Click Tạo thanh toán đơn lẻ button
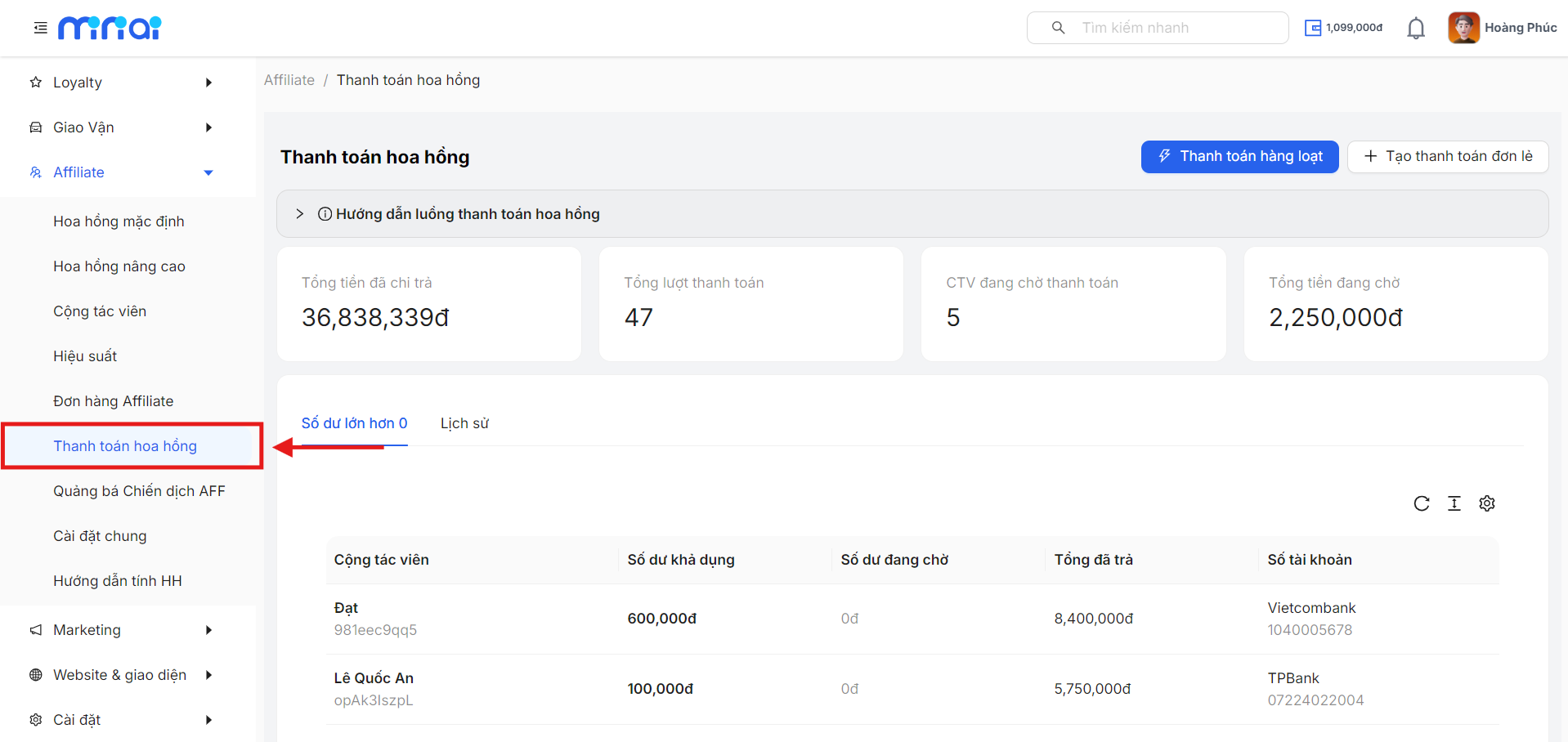The height and width of the screenshot is (742, 1568). [1448, 157]
